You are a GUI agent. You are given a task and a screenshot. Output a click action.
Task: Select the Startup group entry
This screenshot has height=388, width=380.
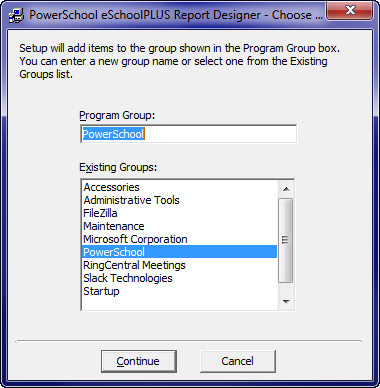(179, 291)
